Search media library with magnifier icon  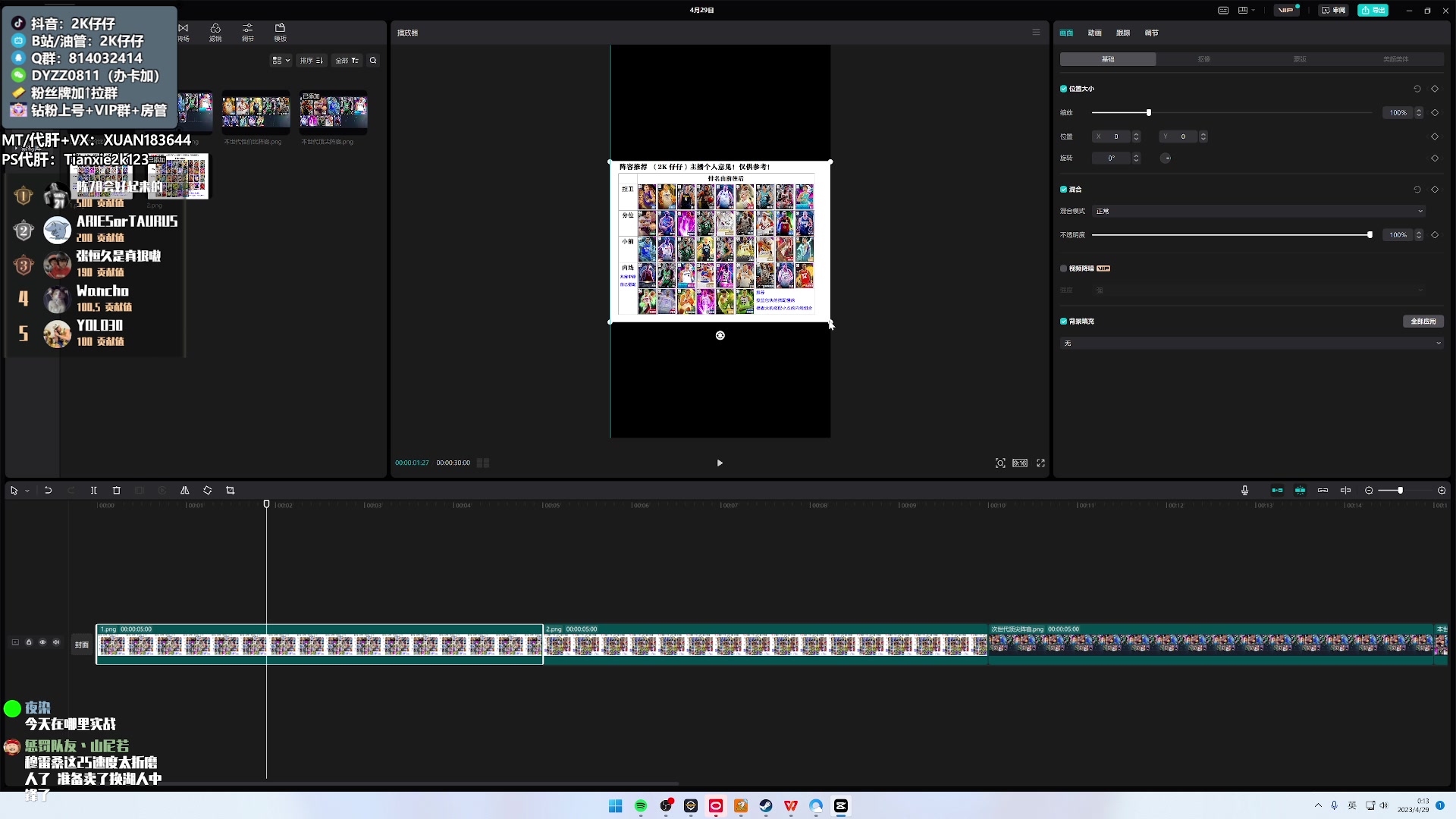click(373, 61)
